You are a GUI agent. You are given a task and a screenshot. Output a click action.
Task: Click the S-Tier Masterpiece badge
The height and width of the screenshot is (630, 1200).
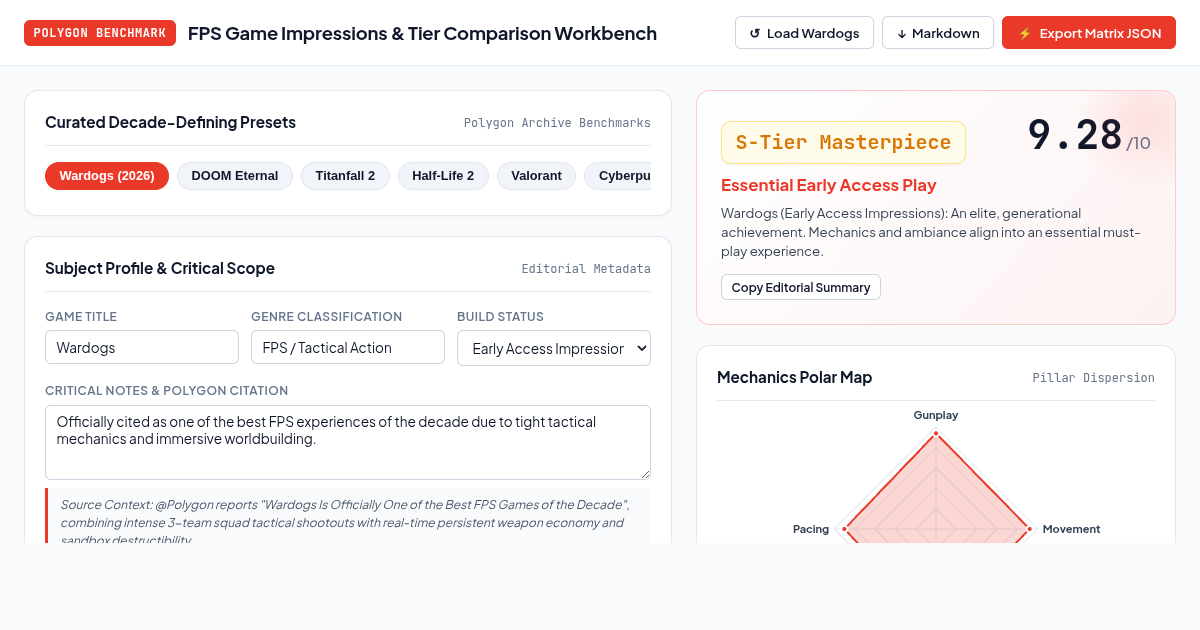coord(843,142)
